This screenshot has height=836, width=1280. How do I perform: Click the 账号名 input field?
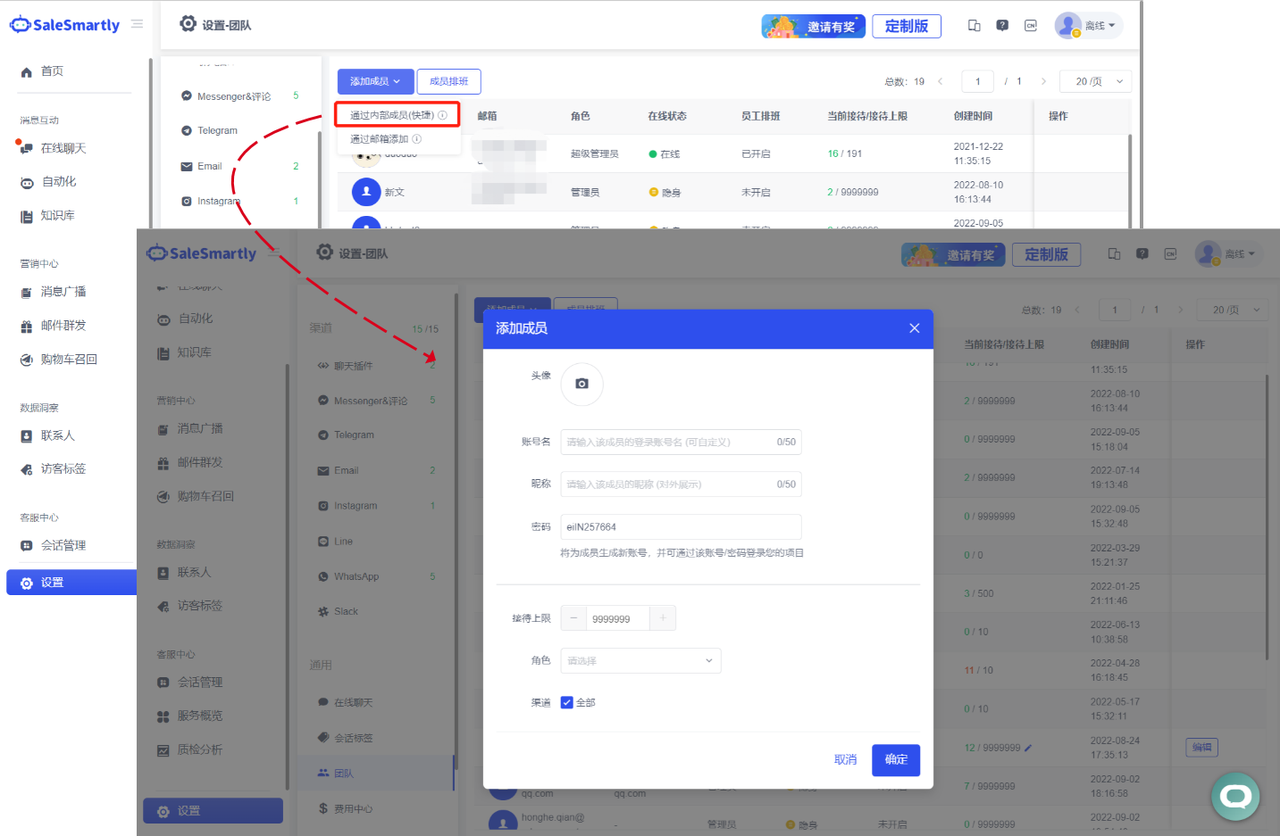coord(681,442)
